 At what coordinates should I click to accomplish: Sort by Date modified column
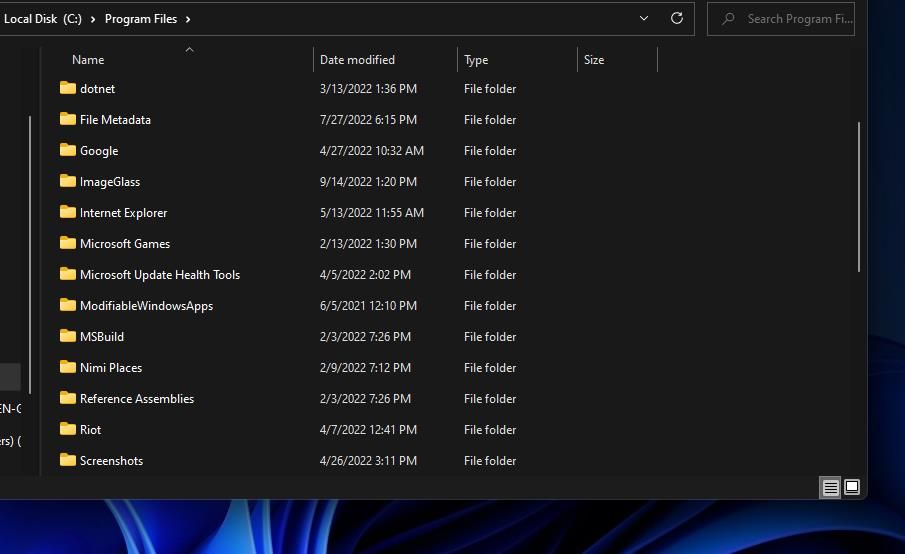[x=357, y=59]
